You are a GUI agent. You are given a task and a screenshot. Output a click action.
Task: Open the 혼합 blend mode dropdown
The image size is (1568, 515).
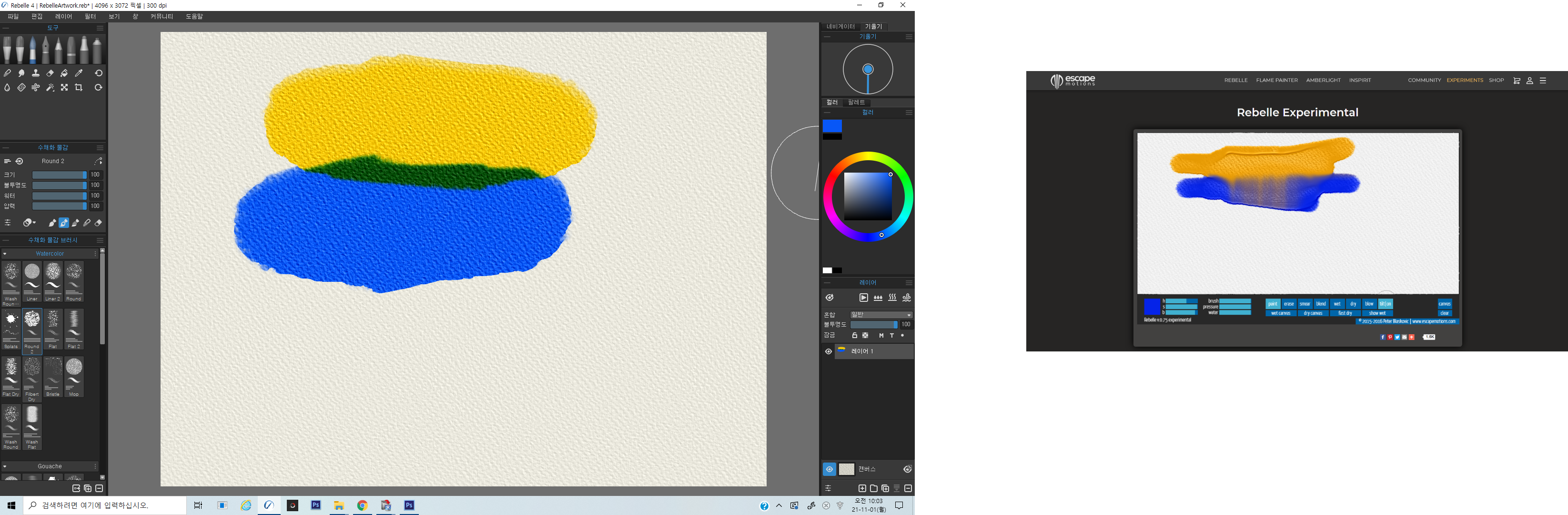click(x=881, y=315)
